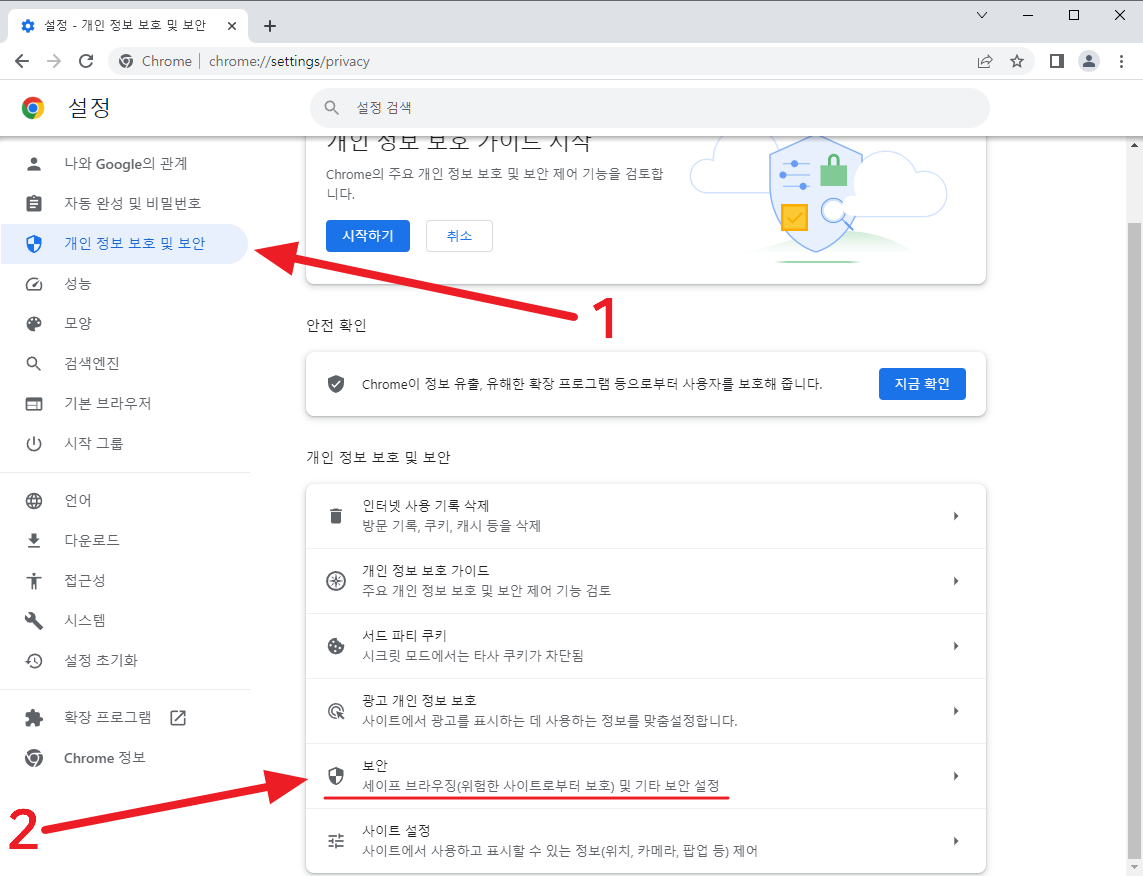Click the 설정 검색 input field
Viewport: 1143px width, 876px height.
(x=649, y=108)
